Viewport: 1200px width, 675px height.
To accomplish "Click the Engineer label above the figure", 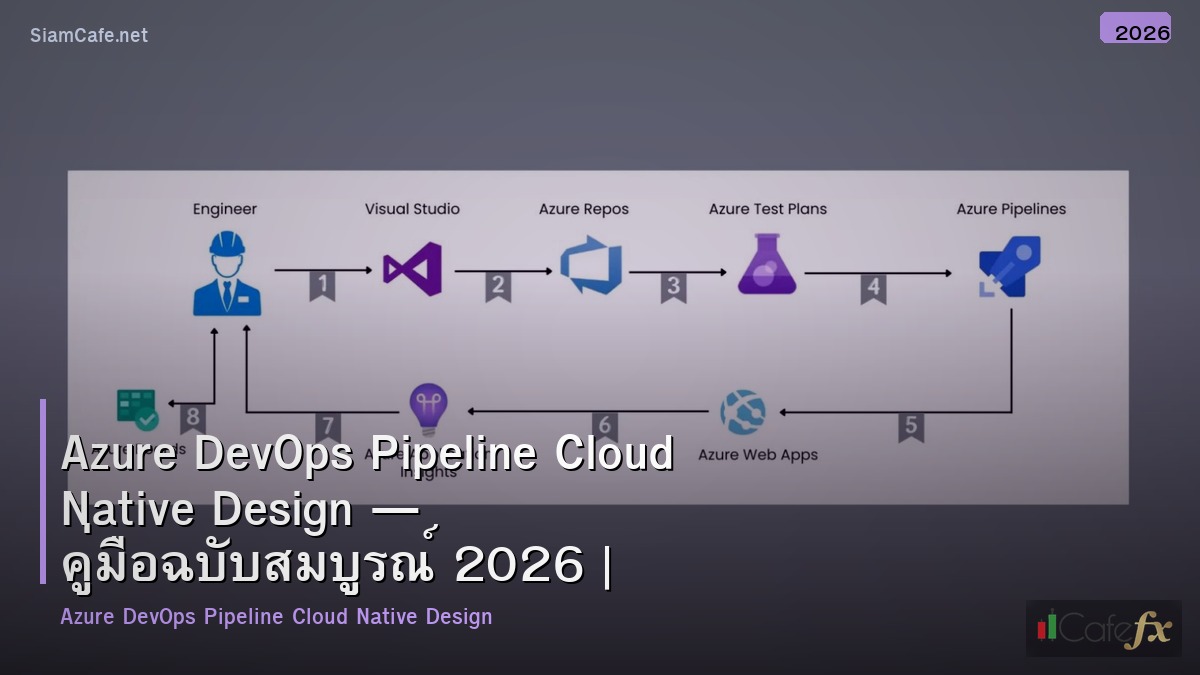I will coord(225,209).
